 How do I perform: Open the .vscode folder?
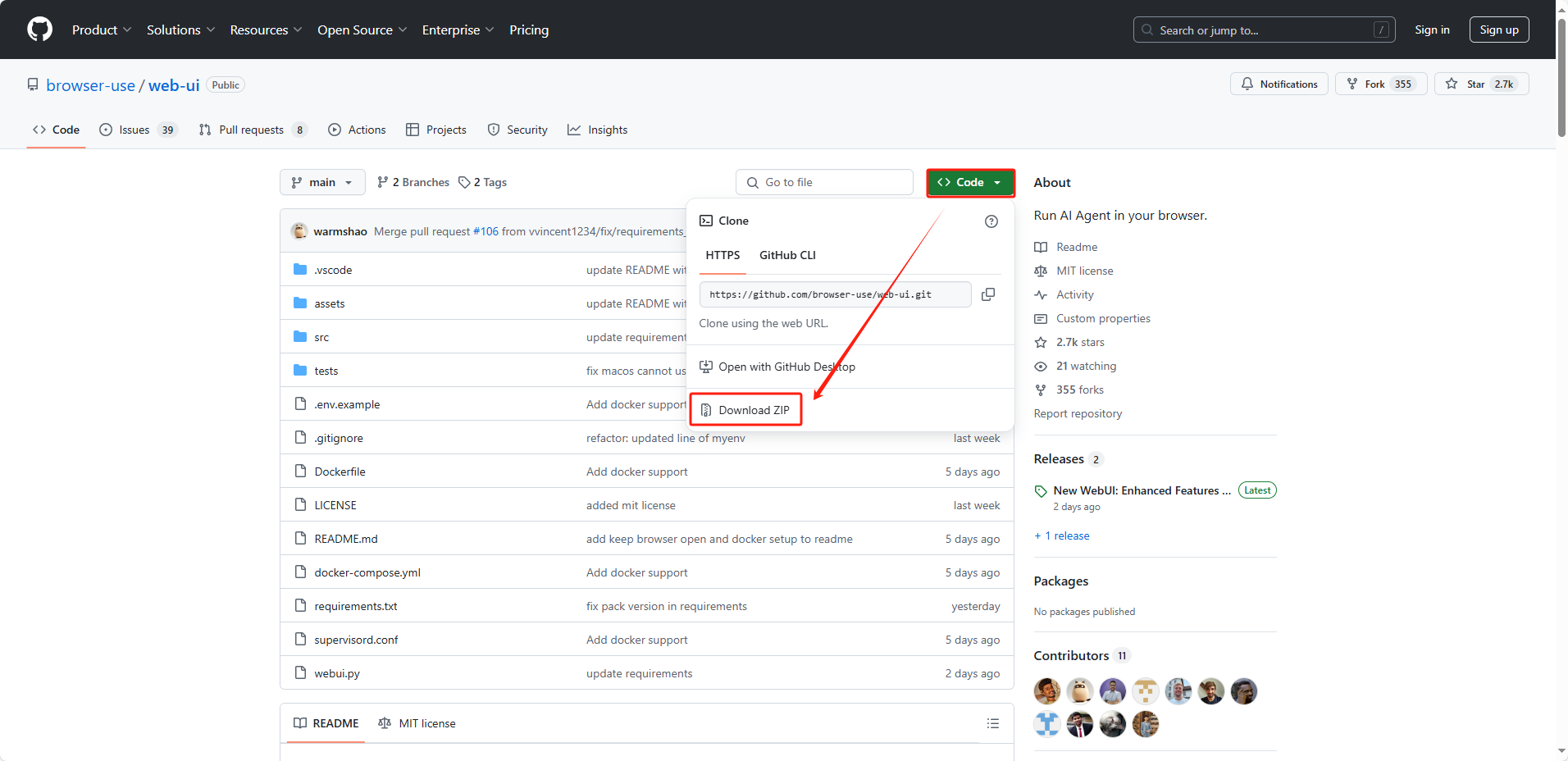333,270
